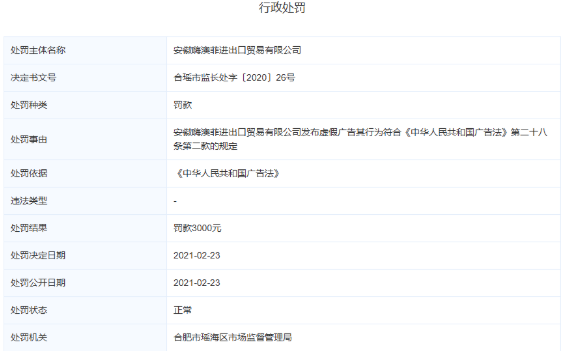Click the 罚款 value in 处罚种类 row
The height and width of the screenshot is (360, 563).
coord(183,105)
